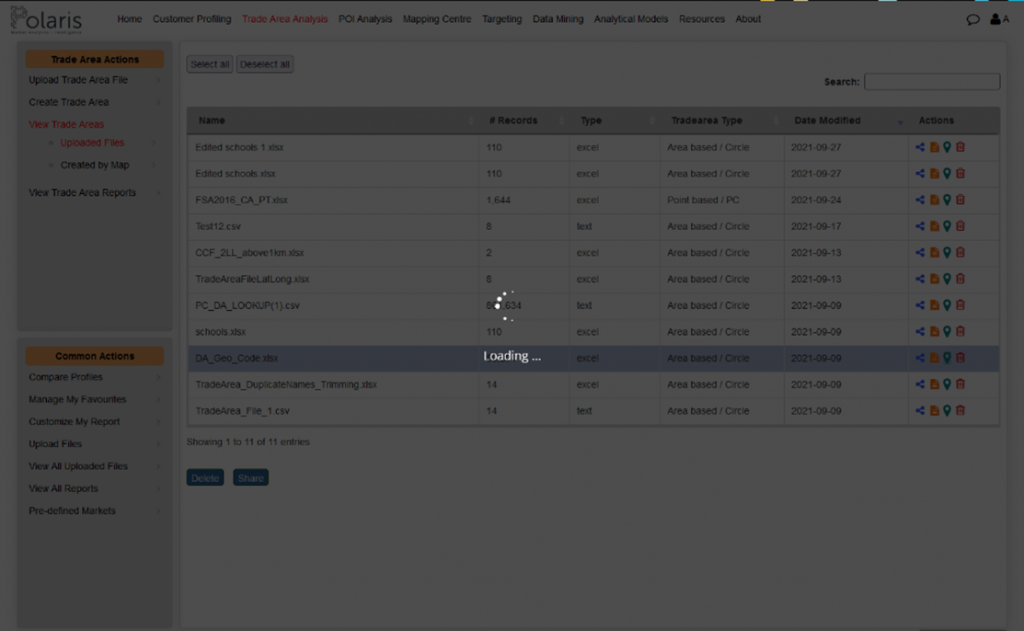This screenshot has height=631, width=1024.
Task: Open the Mapping Centre menu
Action: pos(436,19)
